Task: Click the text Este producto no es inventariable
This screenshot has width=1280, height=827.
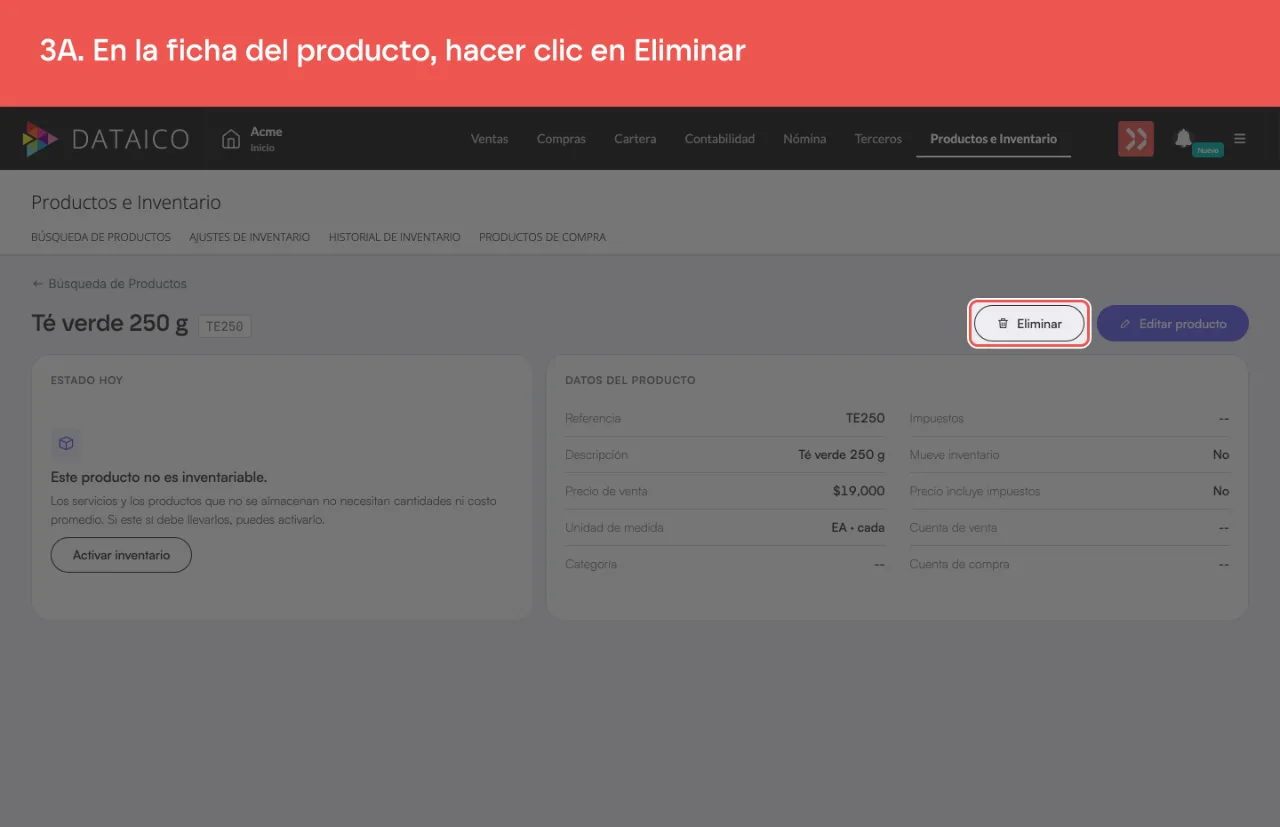Action: (x=159, y=478)
